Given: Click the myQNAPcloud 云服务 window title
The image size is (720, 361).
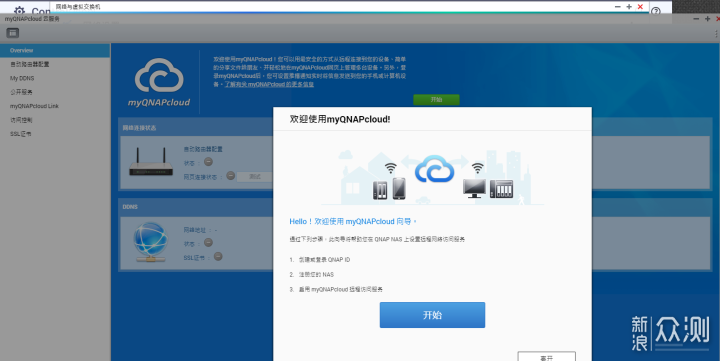Looking at the screenshot, I should [x=32, y=19].
